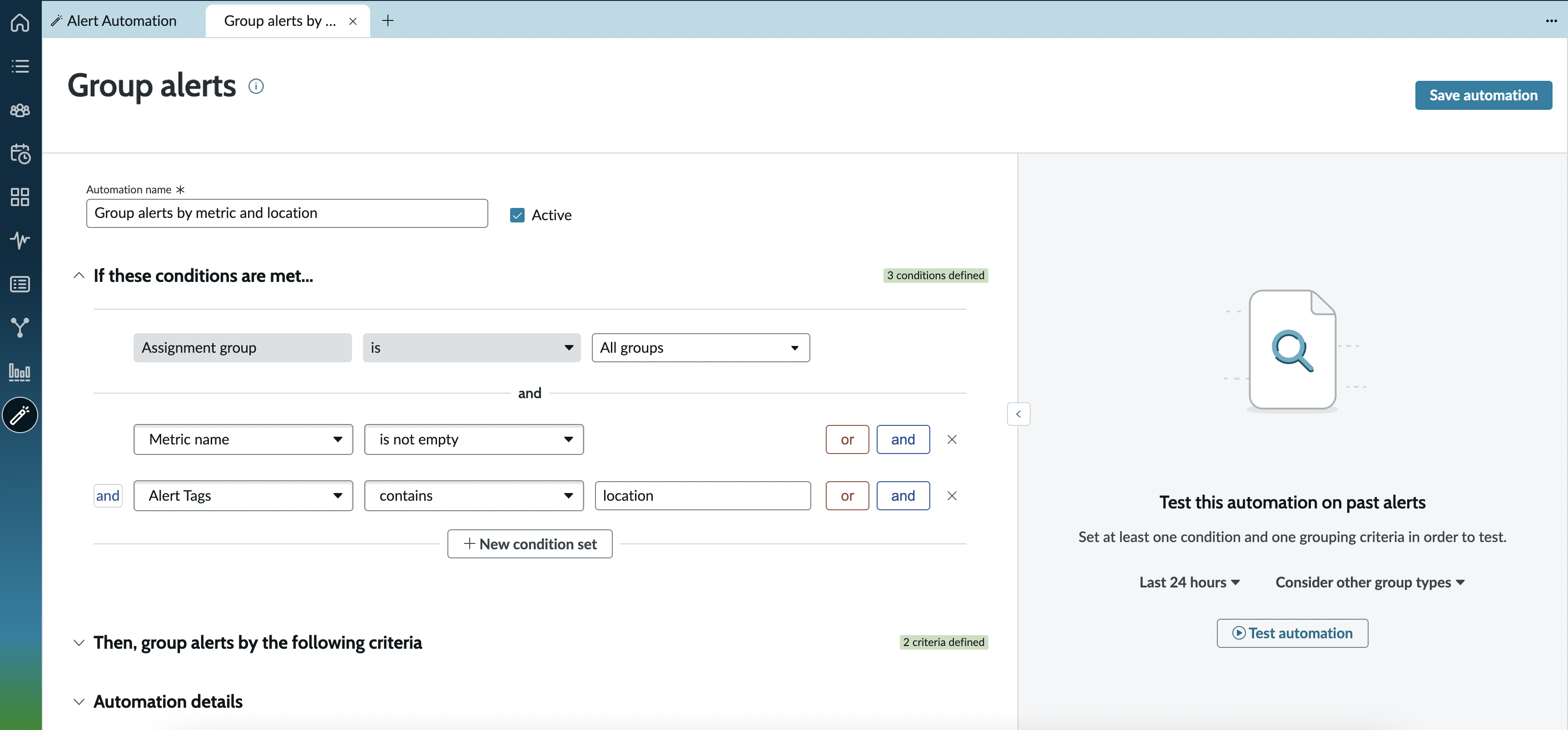This screenshot has height=730, width=1568.
Task: Add a new tab with plus icon
Action: (x=388, y=21)
